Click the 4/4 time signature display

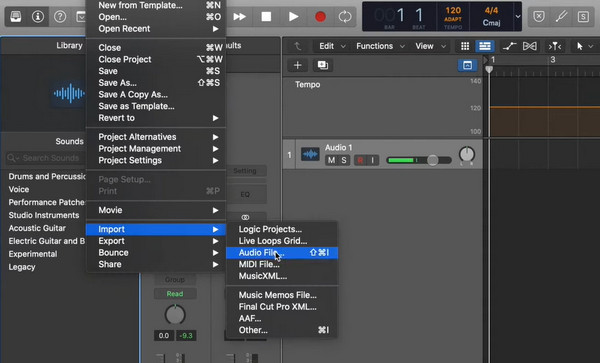click(491, 10)
